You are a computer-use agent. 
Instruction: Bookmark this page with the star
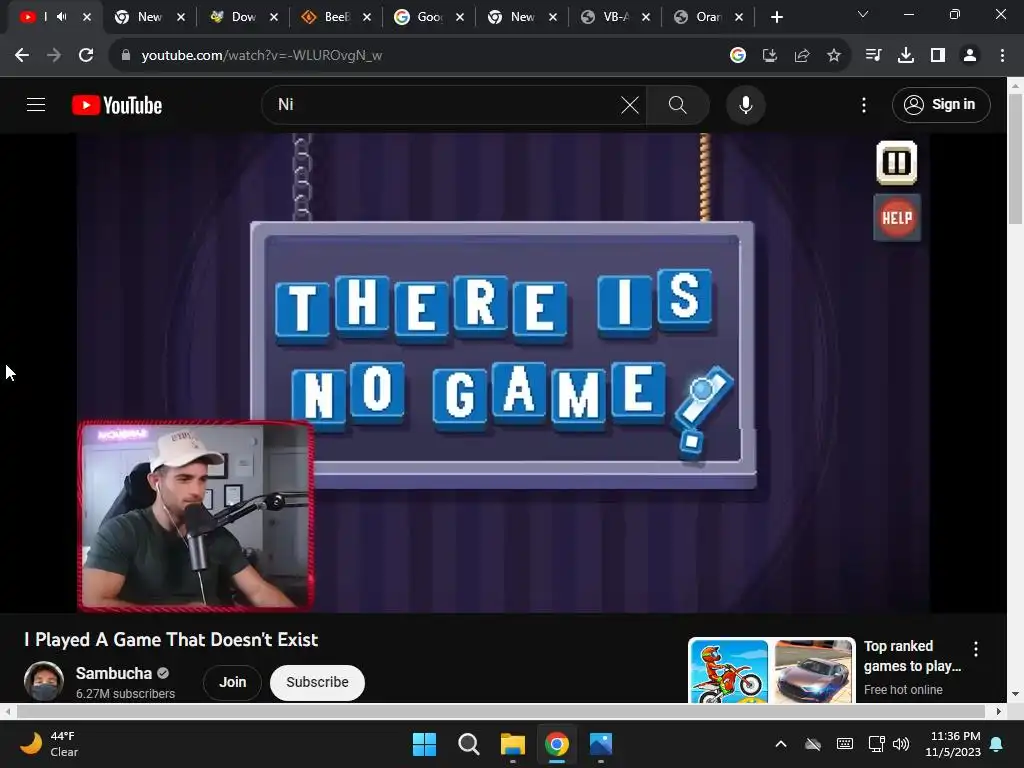834,56
